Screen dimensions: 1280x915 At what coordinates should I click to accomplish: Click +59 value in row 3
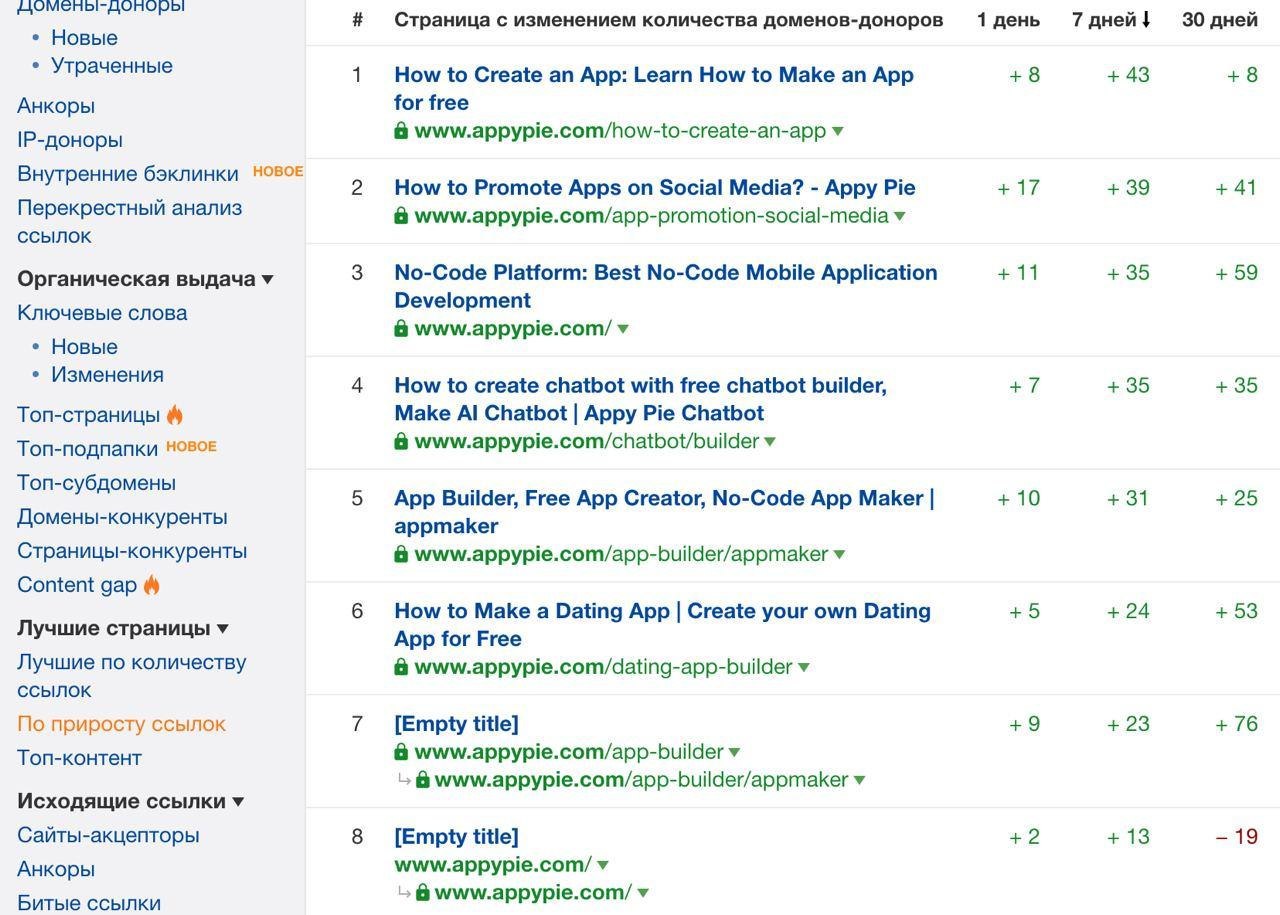[1236, 272]
